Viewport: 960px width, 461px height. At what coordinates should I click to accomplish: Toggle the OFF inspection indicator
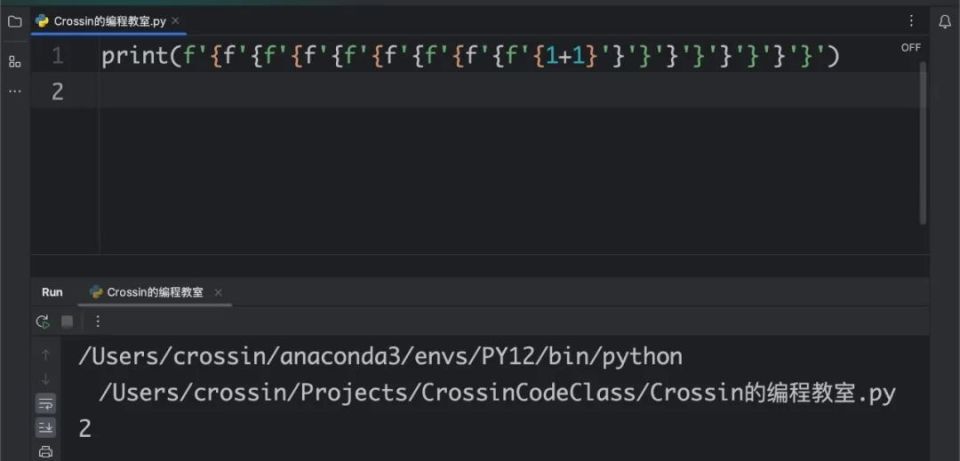coord(910,48)
